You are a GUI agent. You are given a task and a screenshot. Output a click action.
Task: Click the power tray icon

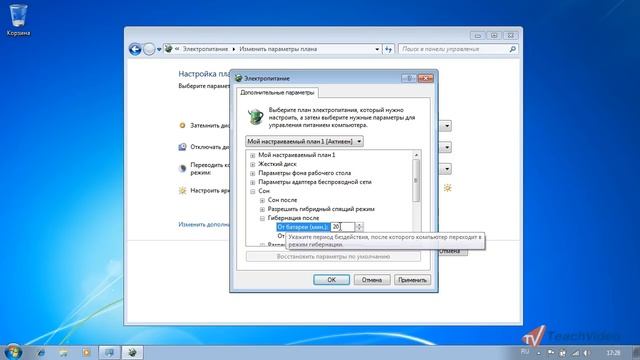[563, 353]
